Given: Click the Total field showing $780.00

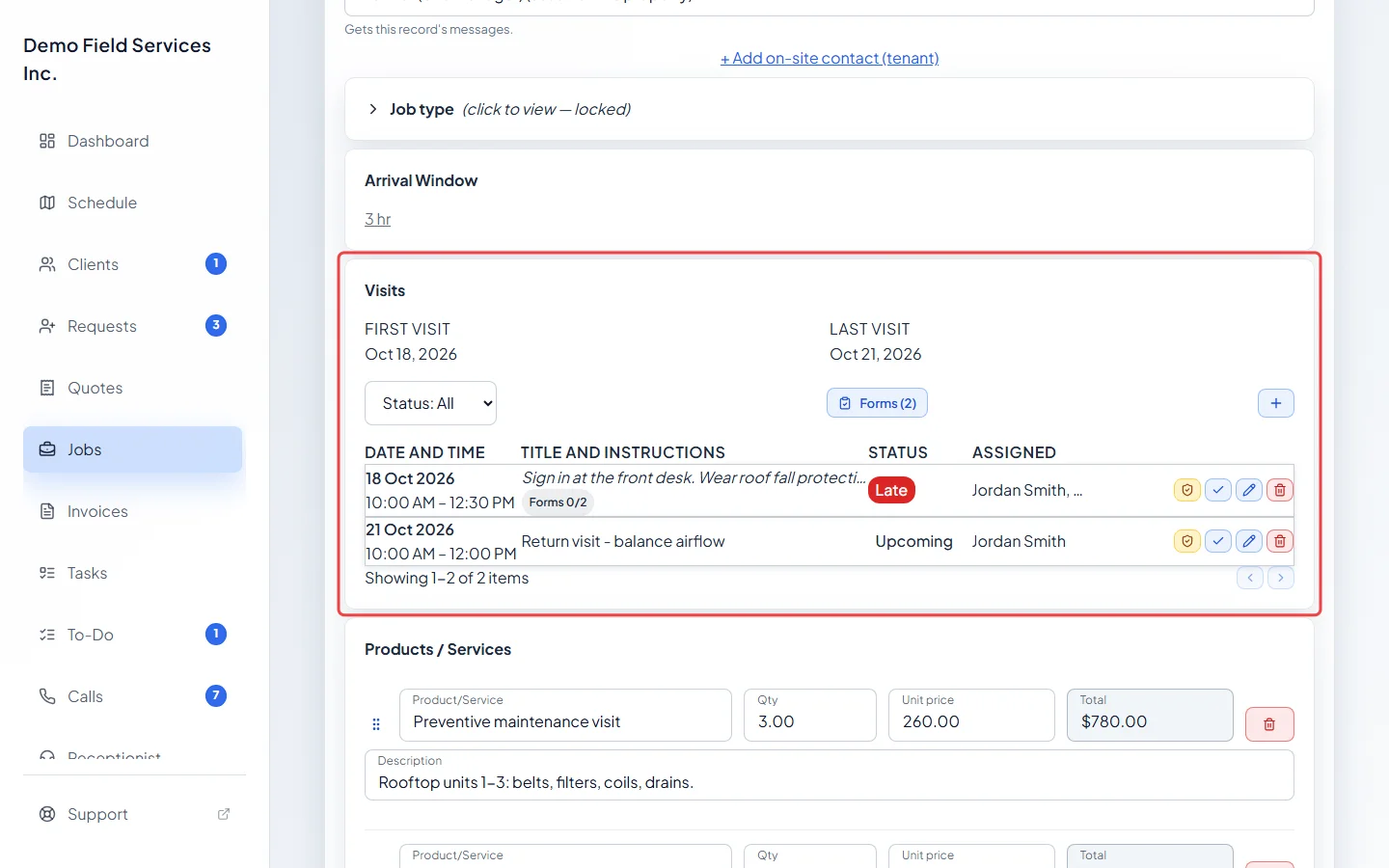Looking at the screenshot, I should click(x=1150, y=715).
